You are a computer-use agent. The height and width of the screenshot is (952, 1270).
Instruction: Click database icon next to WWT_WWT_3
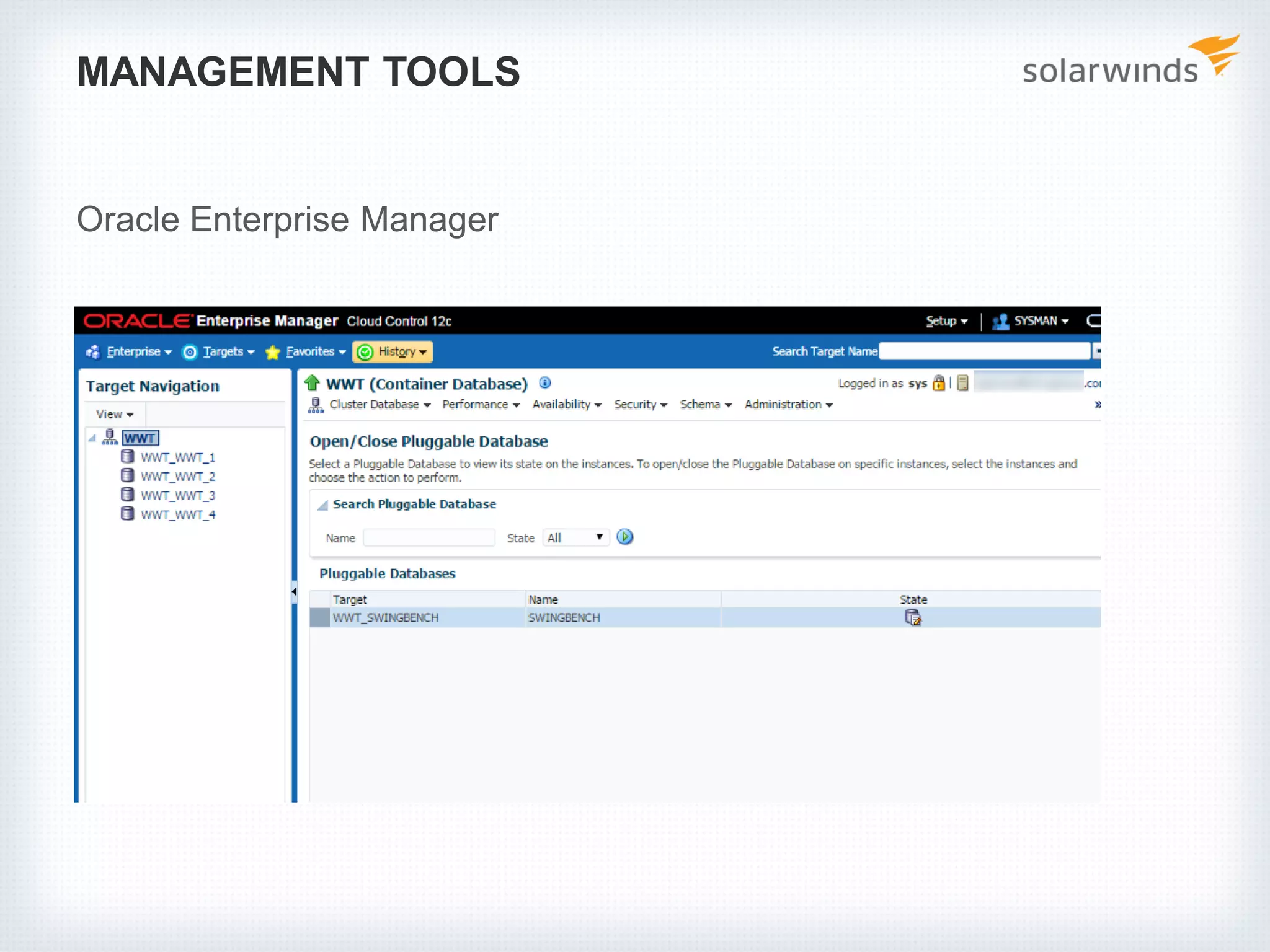pos(127,495)
